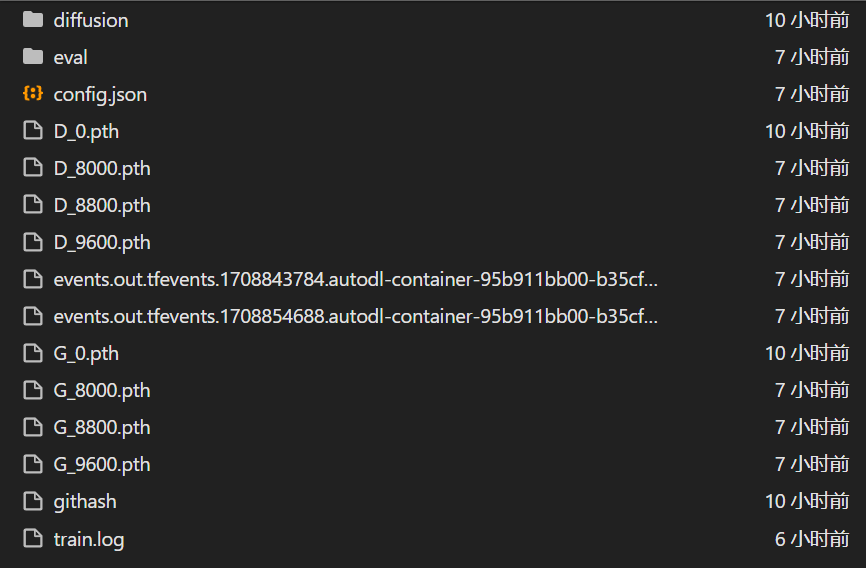Open tfevents file numbered 1708843784
This screenshot has height=568, width=866.
tap(355, 279)
